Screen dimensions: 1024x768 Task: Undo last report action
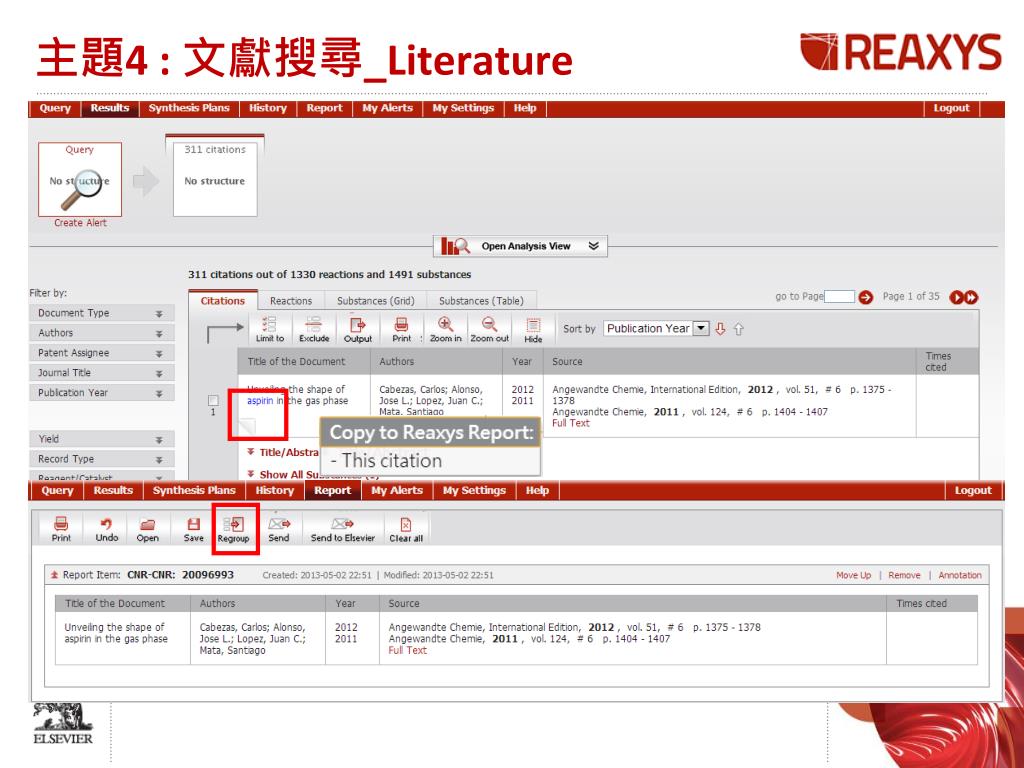coord(106,529)
